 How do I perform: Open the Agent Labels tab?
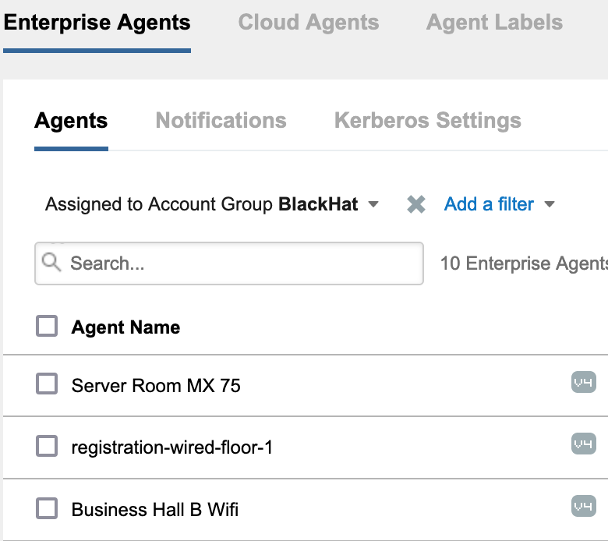click(x=494, y=22)
